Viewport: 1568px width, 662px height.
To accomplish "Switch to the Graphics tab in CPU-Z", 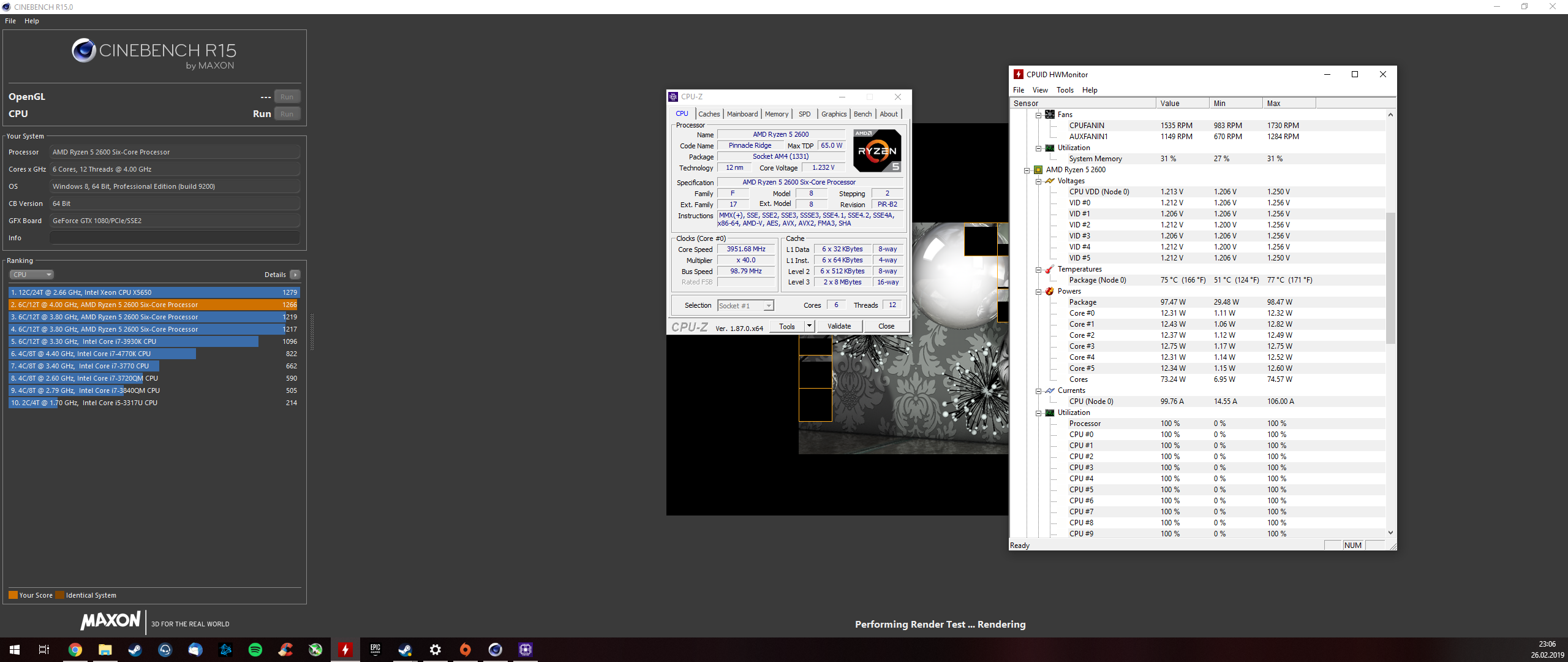I will click(834, 114).
